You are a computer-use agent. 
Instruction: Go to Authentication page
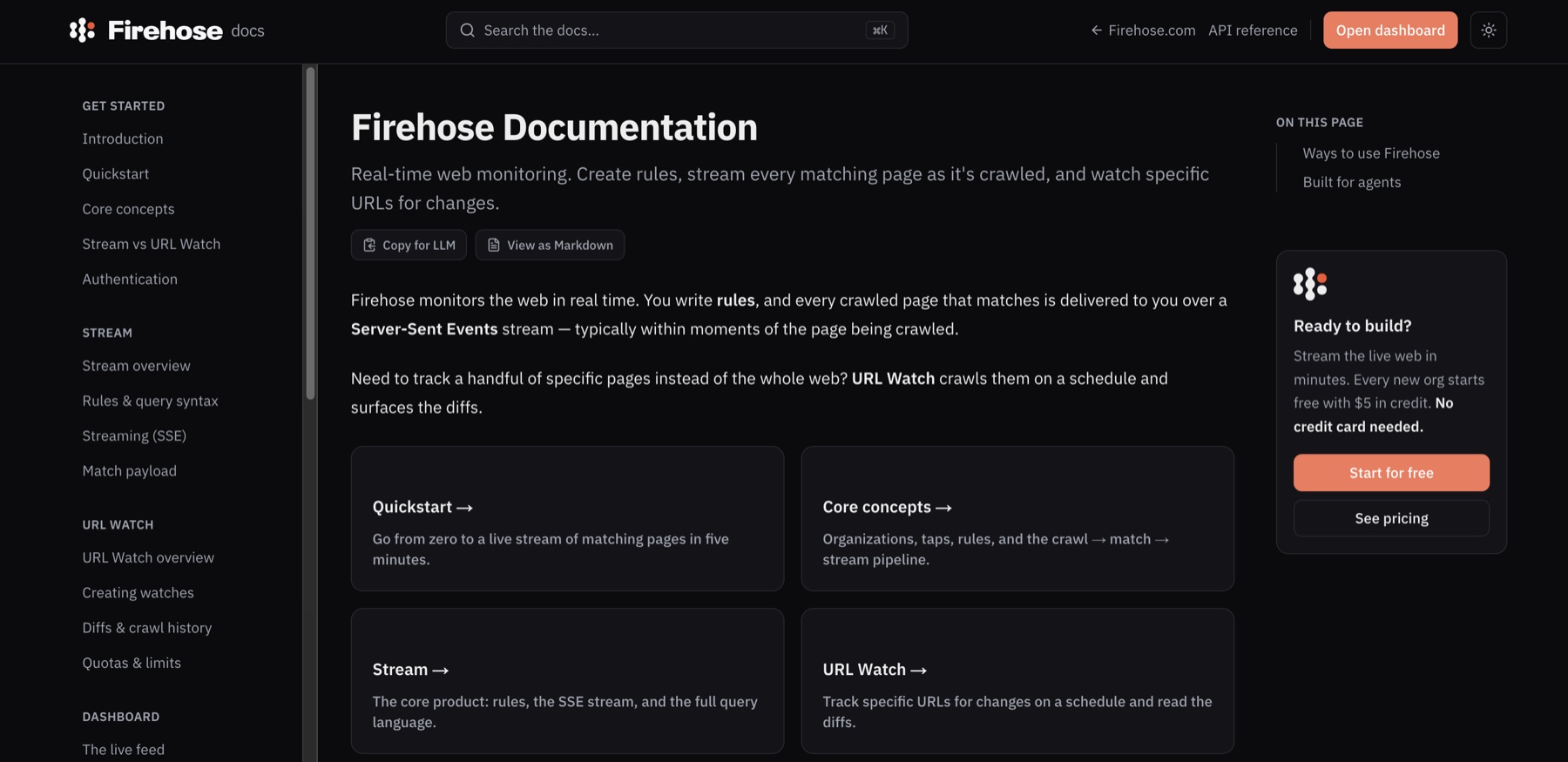coord(130,279)
